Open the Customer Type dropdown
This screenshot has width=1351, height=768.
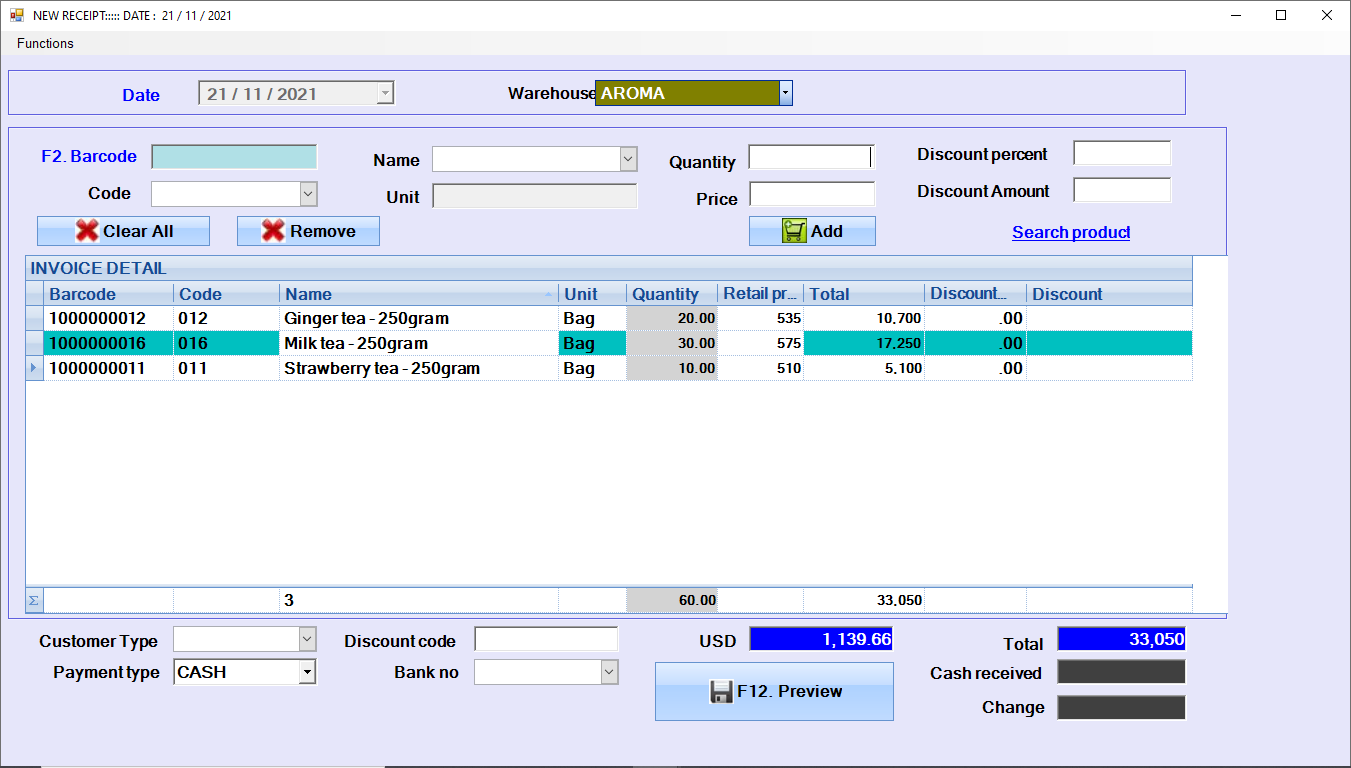tap(308, 639)
